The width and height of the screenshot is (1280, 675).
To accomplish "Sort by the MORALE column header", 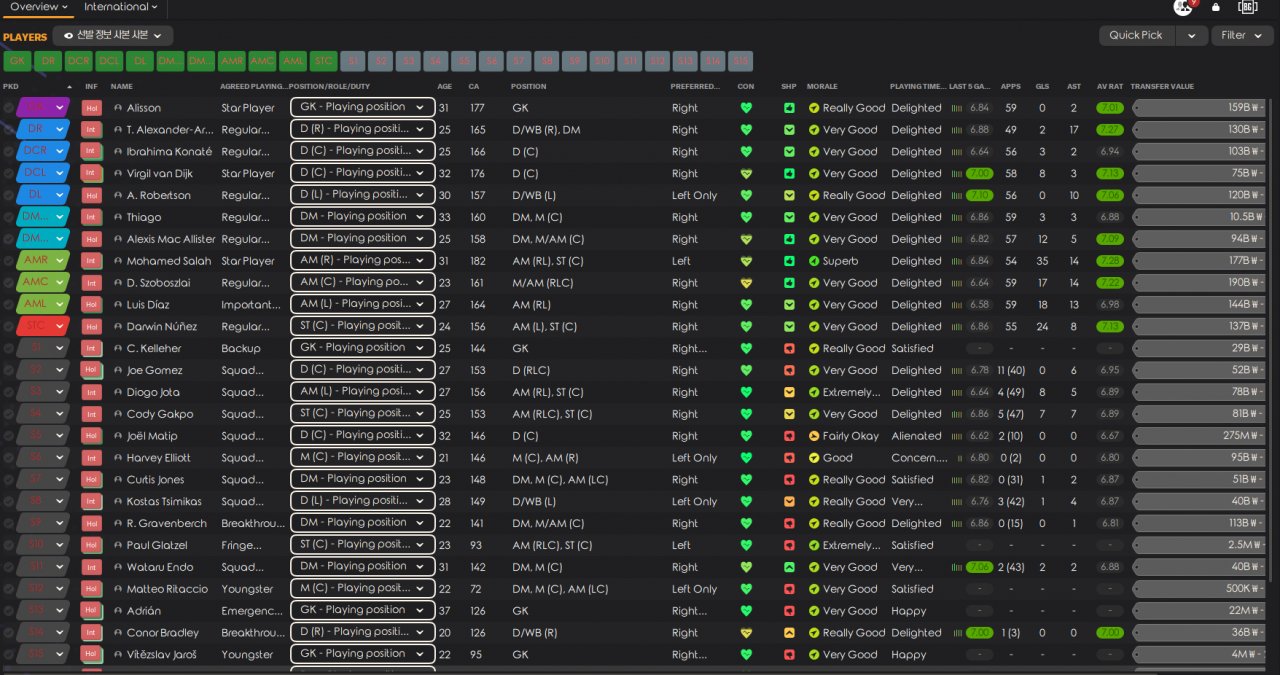I will click(822, 87).
